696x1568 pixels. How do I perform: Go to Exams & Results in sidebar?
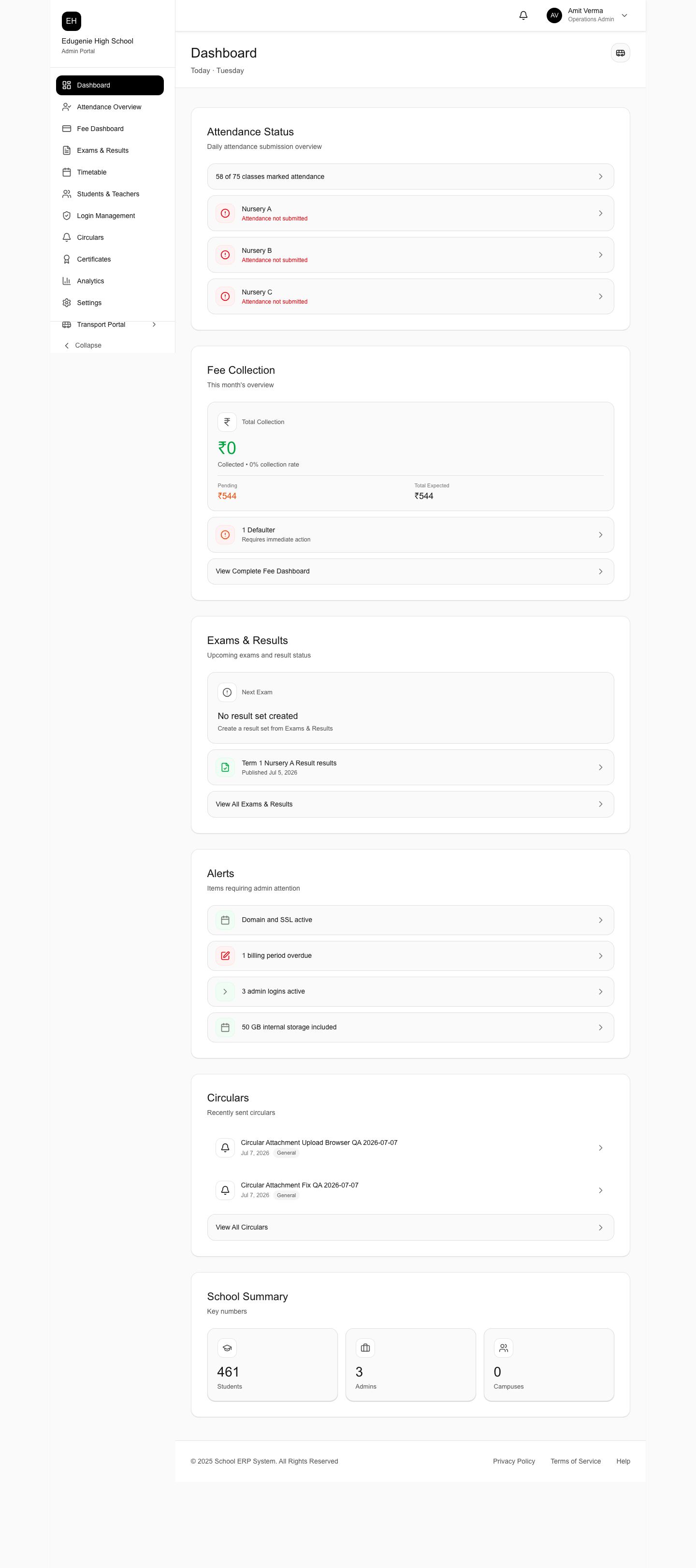coord(110,150)
